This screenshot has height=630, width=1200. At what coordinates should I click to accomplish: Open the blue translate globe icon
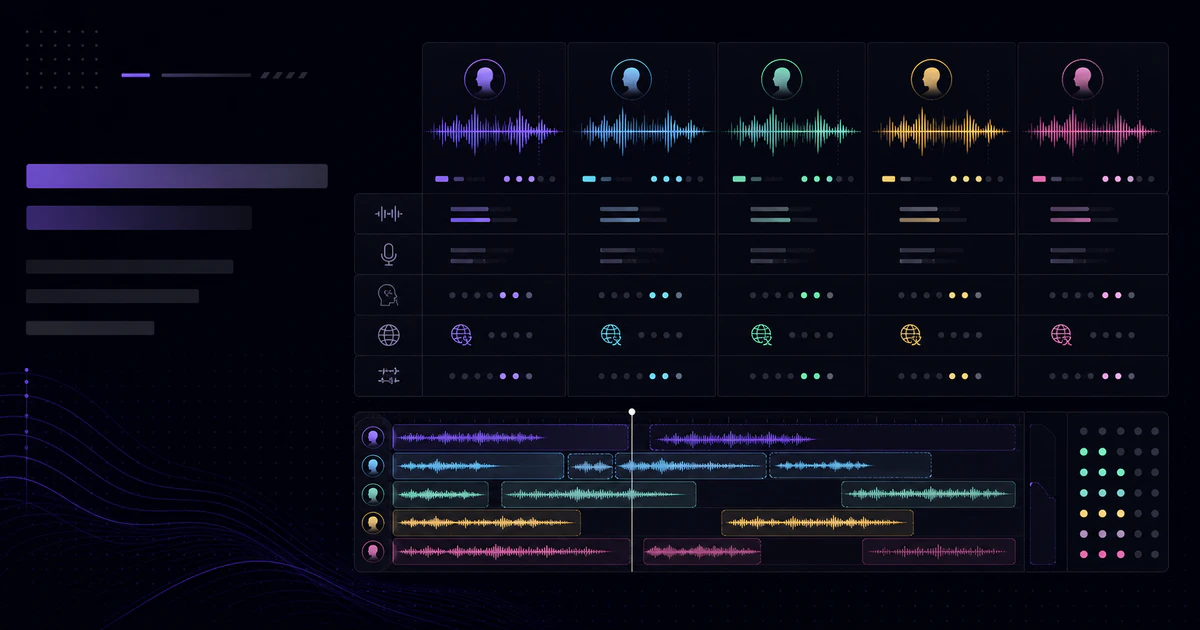pyautogui.click(x=611, y=335)
